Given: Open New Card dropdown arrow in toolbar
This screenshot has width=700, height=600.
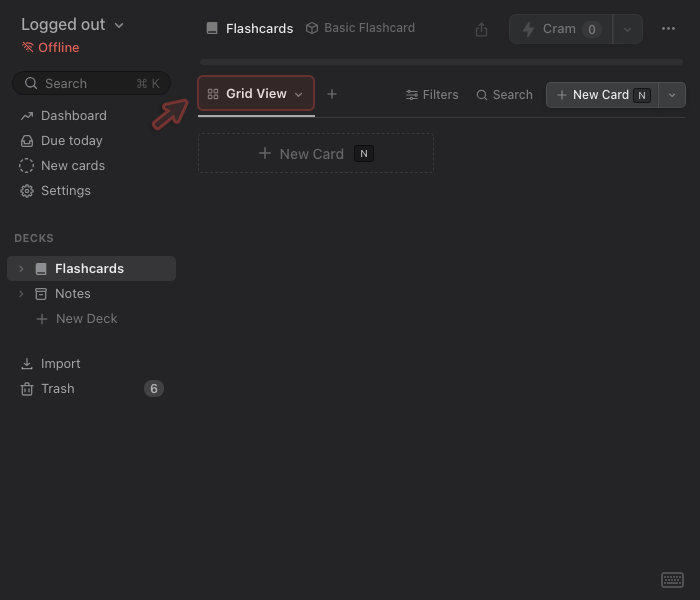Looking at the screenshot, I should [672, 95].
